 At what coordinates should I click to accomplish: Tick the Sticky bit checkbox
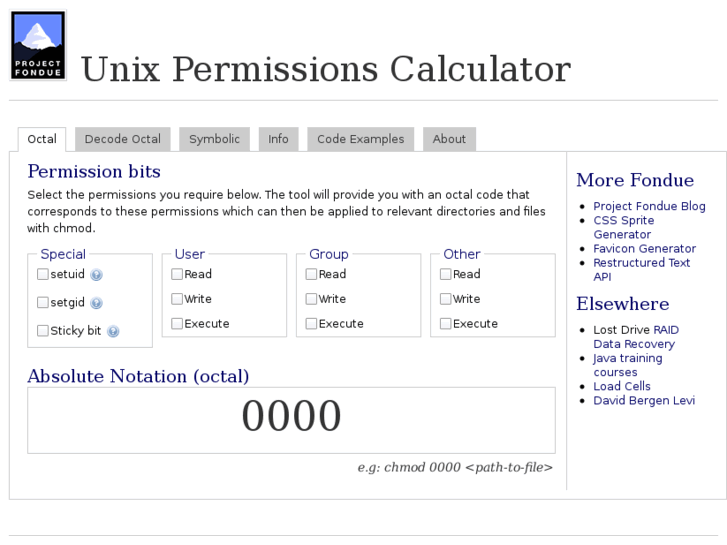click(43, 331)
